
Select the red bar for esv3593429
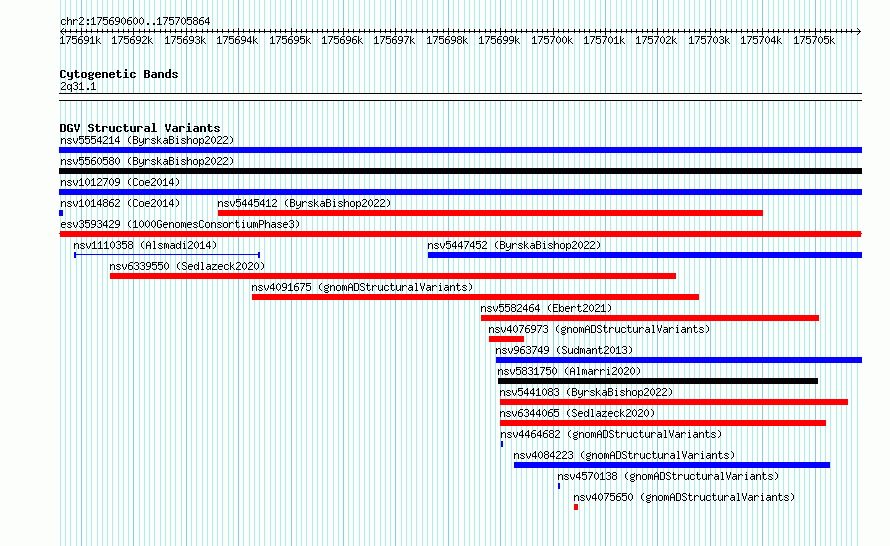460,234
